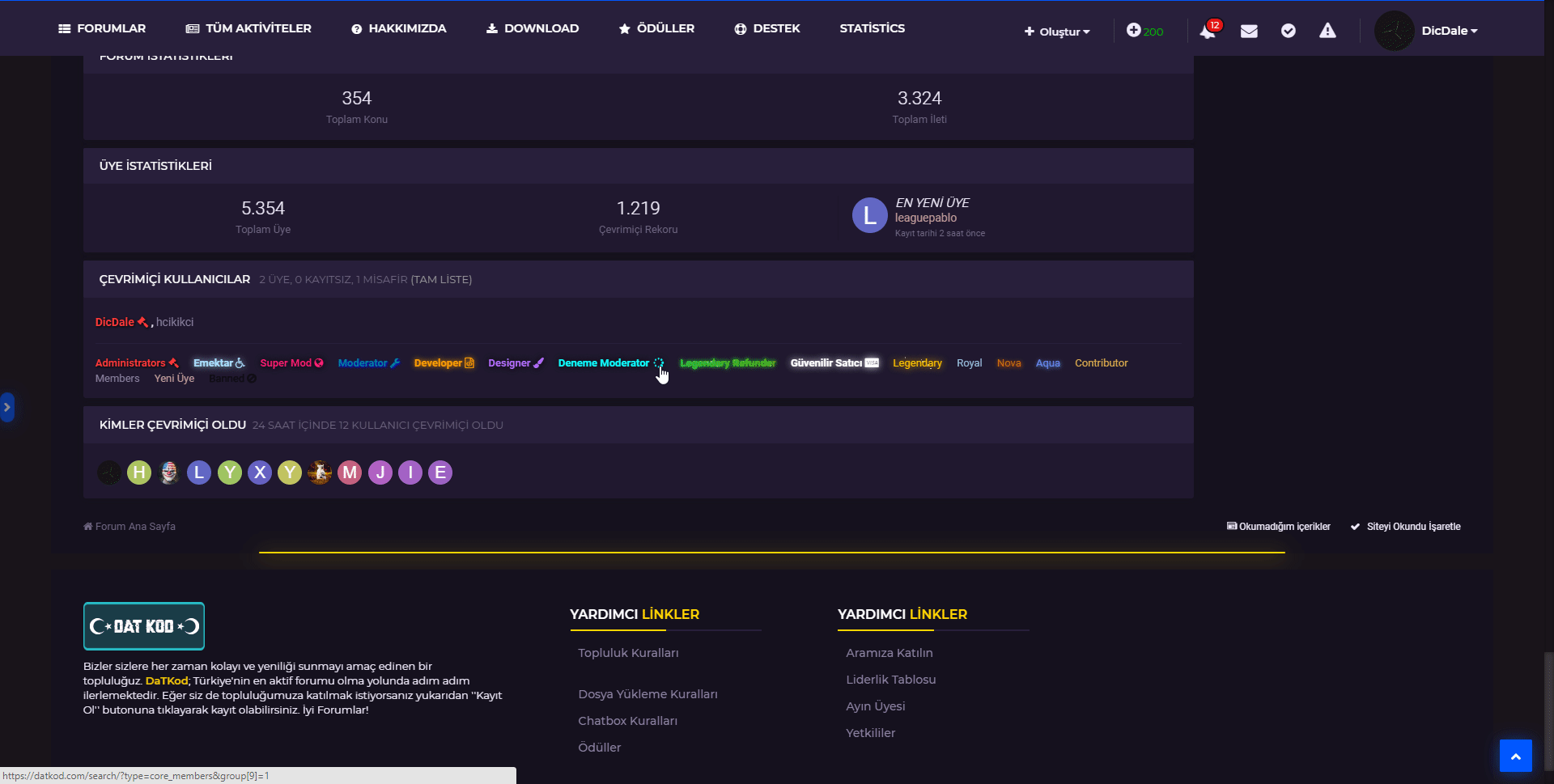
Task: Click the scroll-to-top arrow button
Action: (1515, 756)
